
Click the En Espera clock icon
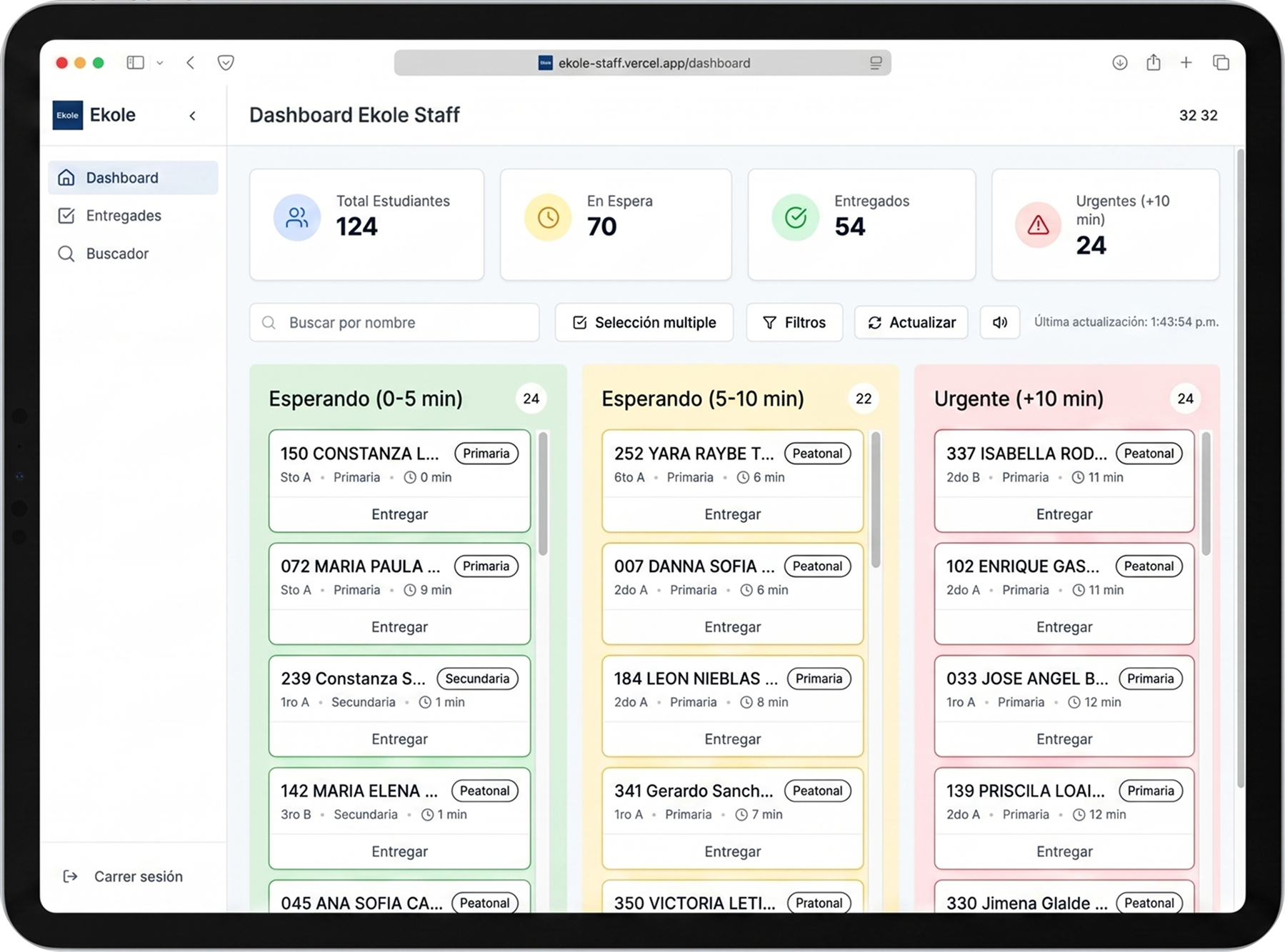click(546, 217)
